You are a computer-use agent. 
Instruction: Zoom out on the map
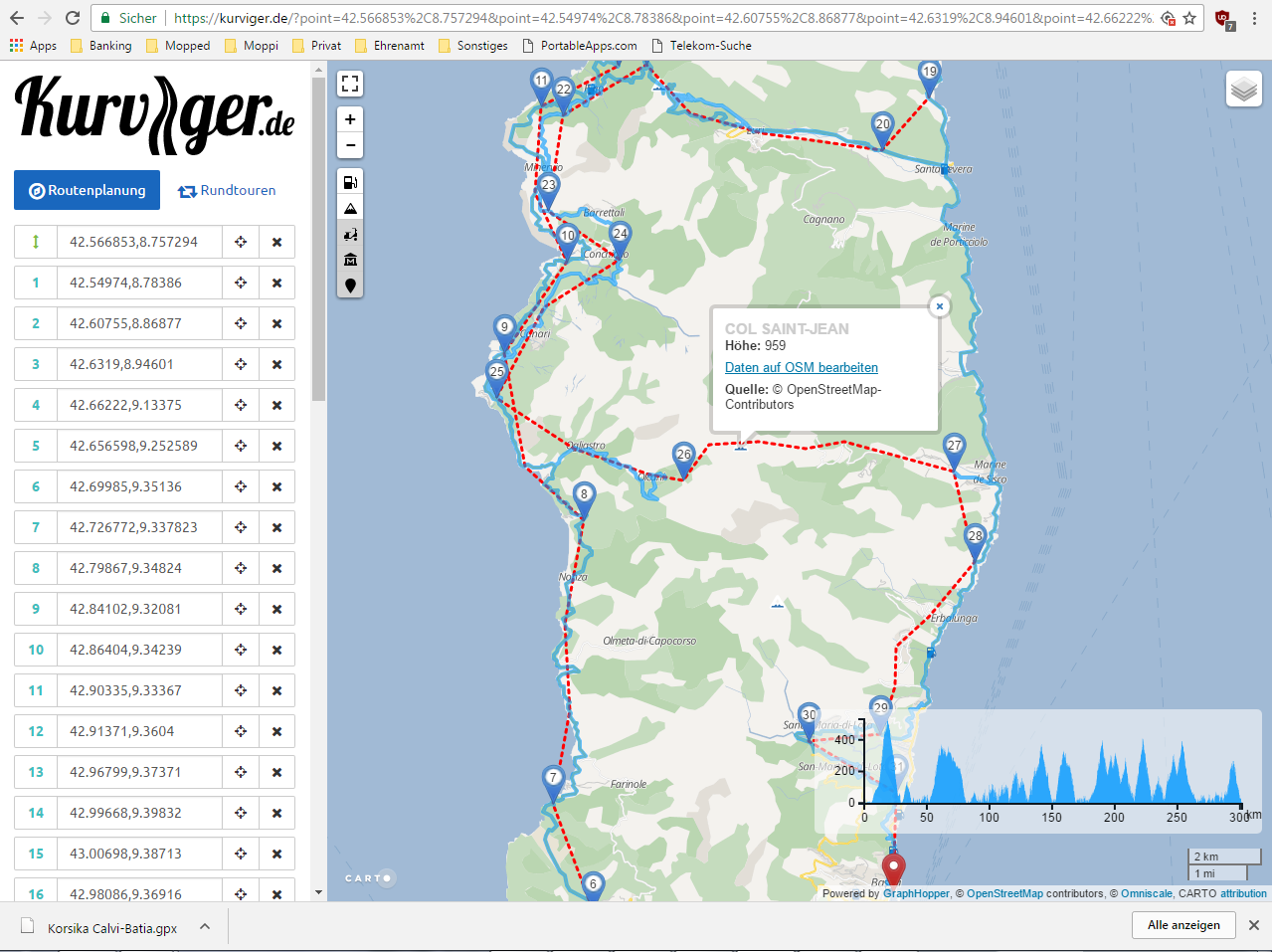tap(350, 145)
